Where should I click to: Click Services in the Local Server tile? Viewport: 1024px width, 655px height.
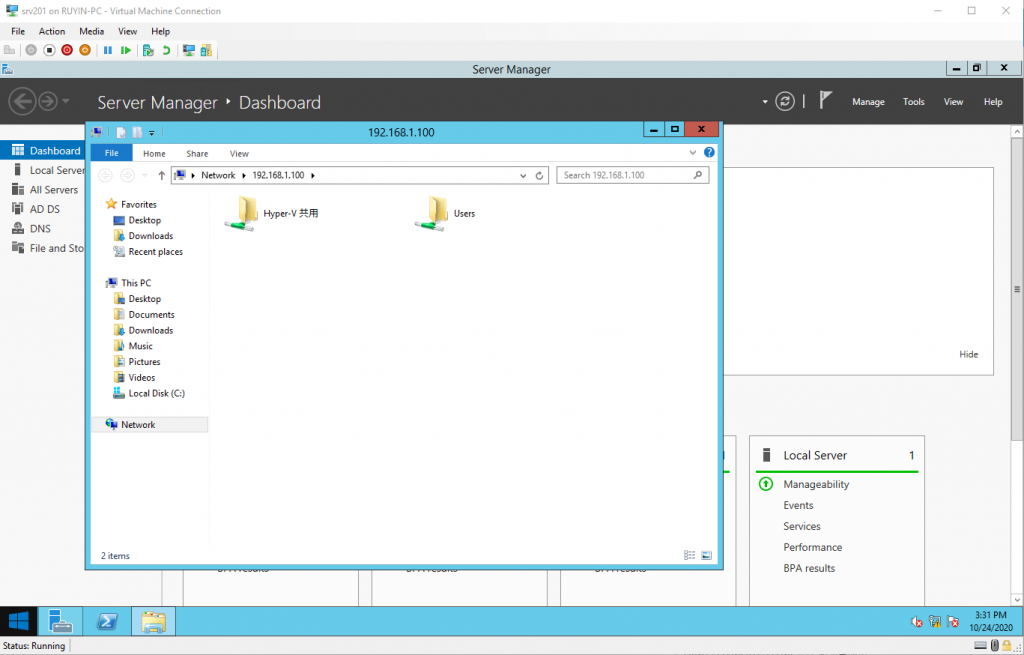click(801, 526)
